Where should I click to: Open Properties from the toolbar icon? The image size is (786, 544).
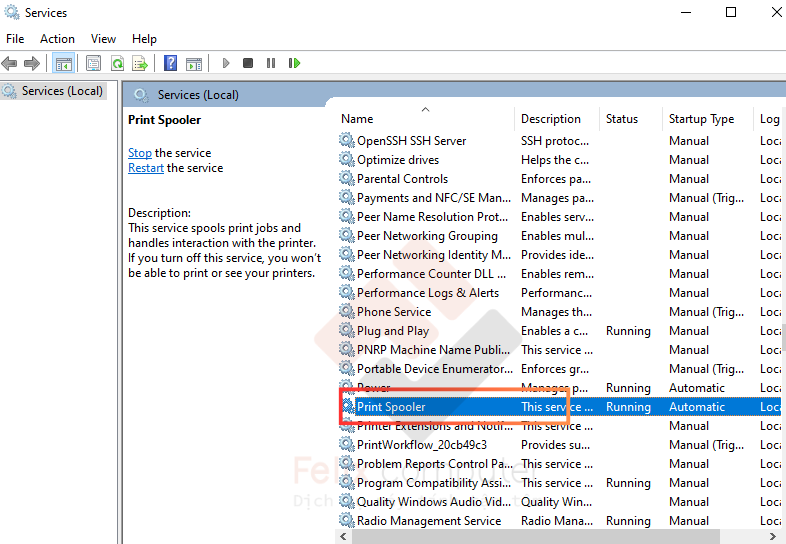[93, 63]
